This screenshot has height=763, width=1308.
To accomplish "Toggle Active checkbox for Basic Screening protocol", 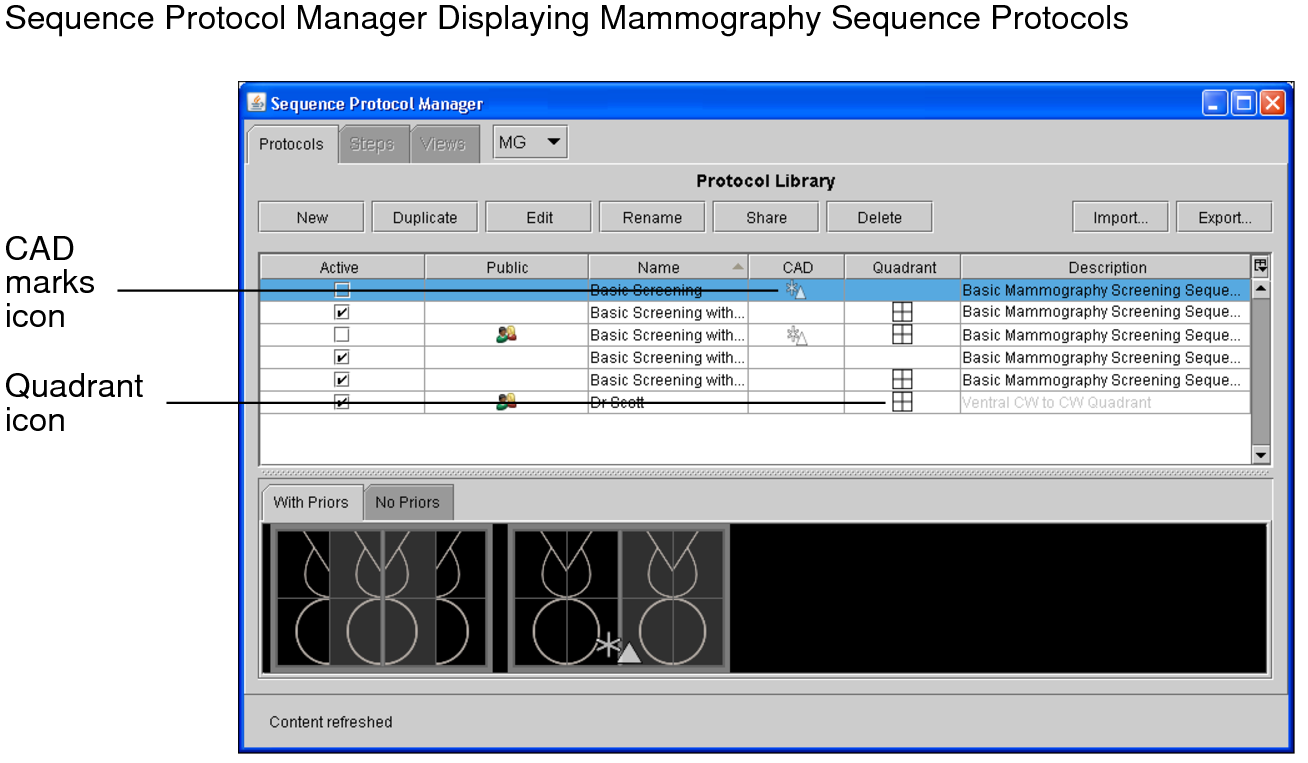I will (x=342, y=290).
